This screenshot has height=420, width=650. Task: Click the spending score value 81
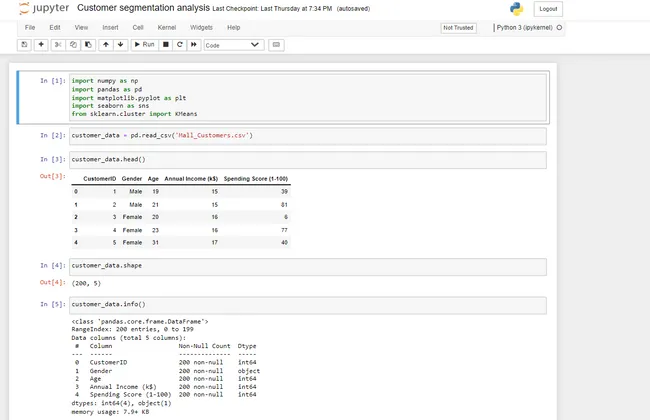coord(284,204)
